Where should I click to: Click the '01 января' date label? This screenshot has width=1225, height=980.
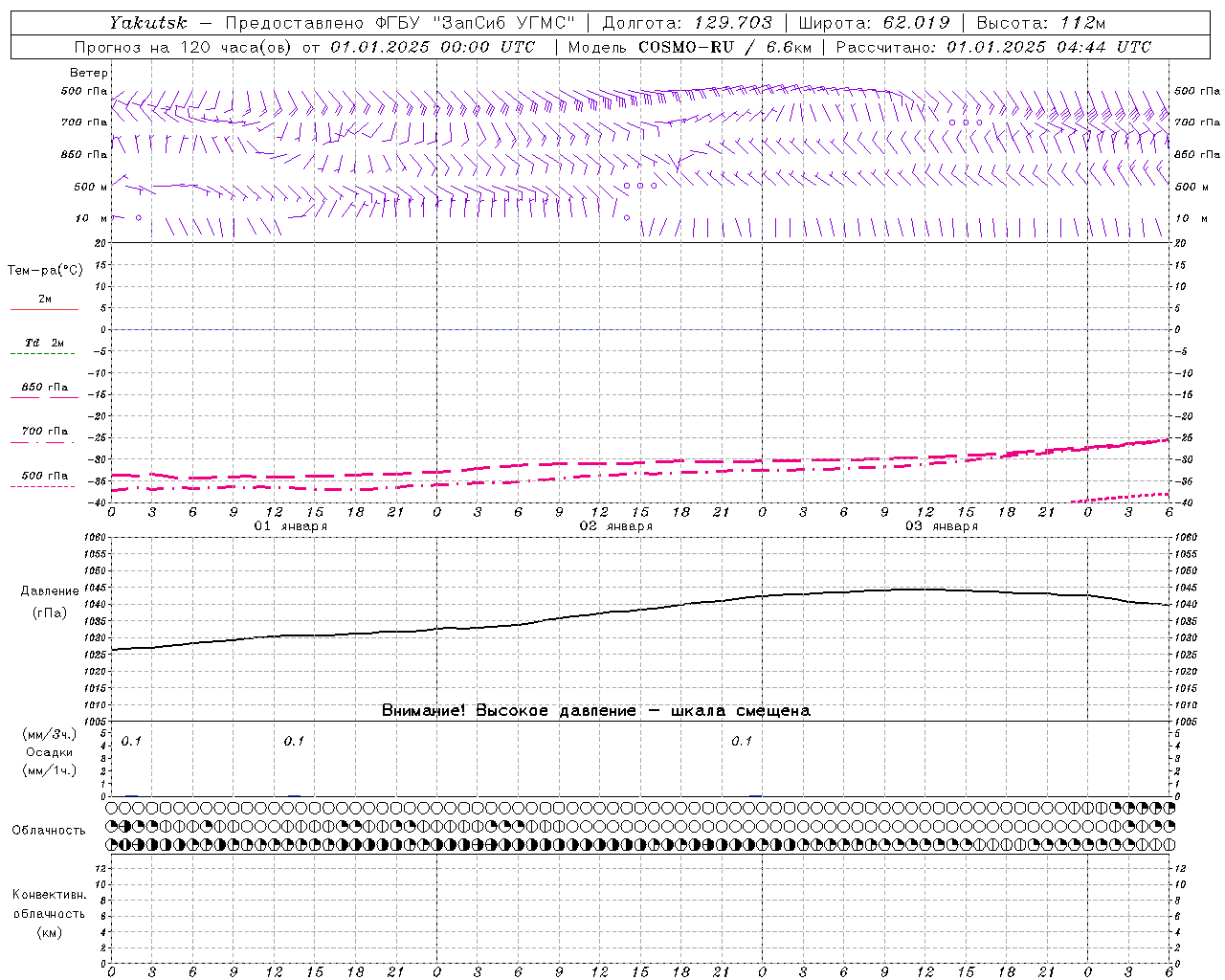291,526
